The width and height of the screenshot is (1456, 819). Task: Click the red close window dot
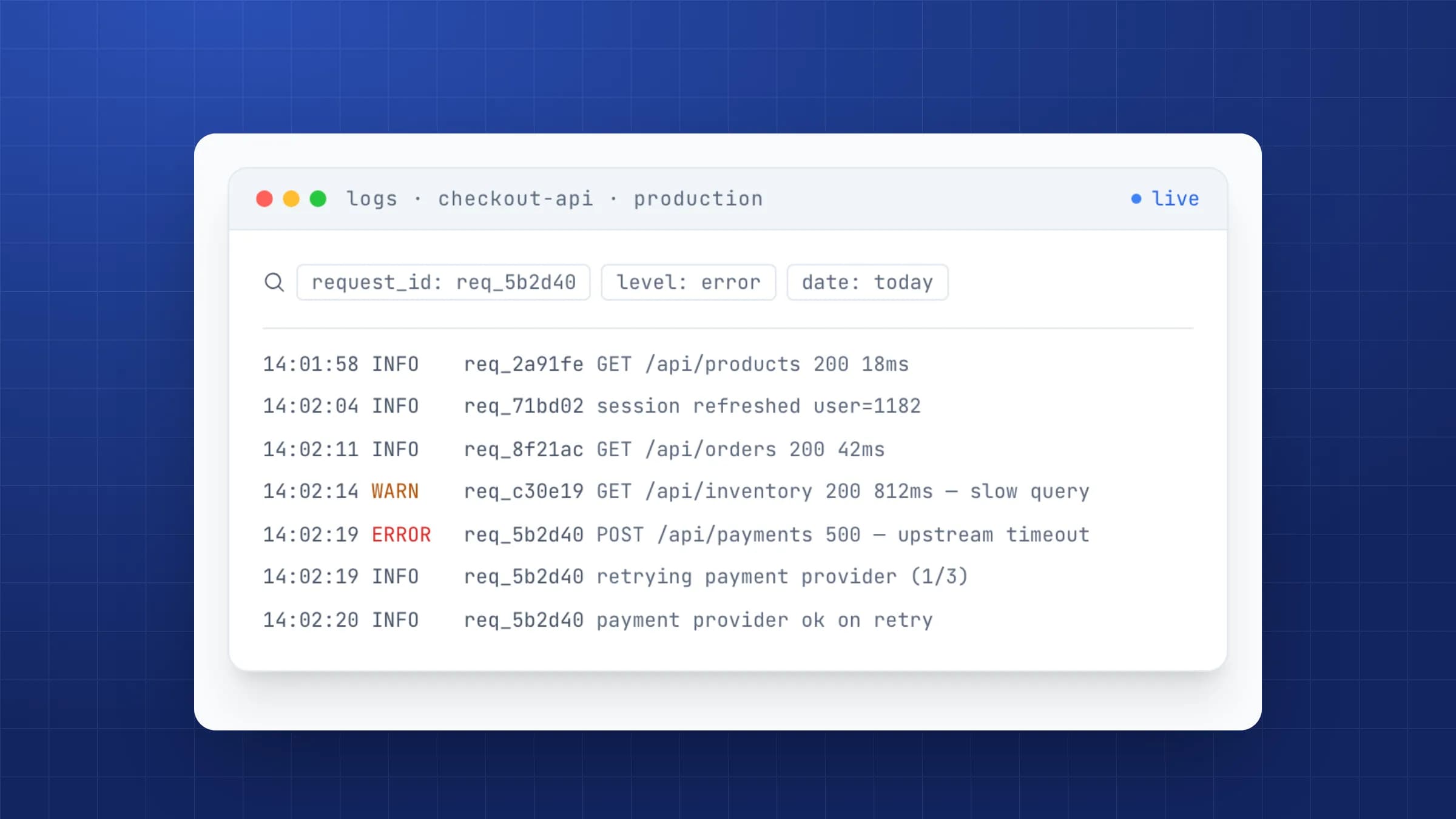[x=265, y=198]
